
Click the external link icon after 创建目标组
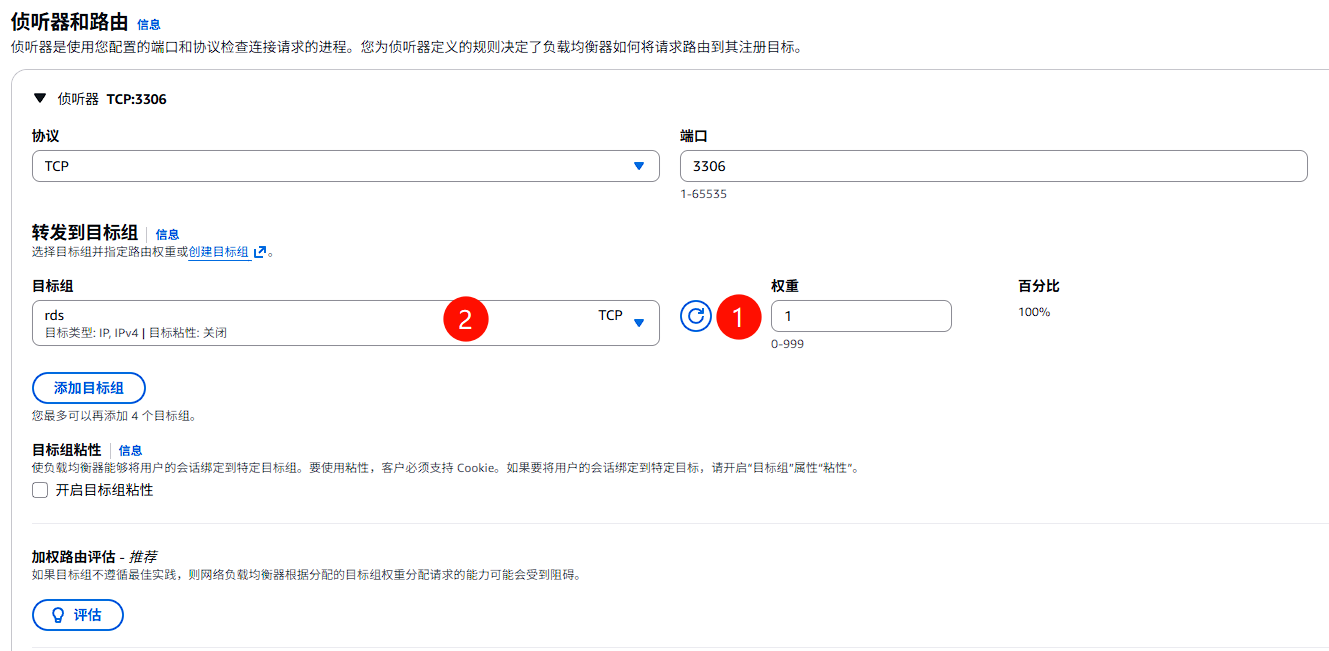259,252
